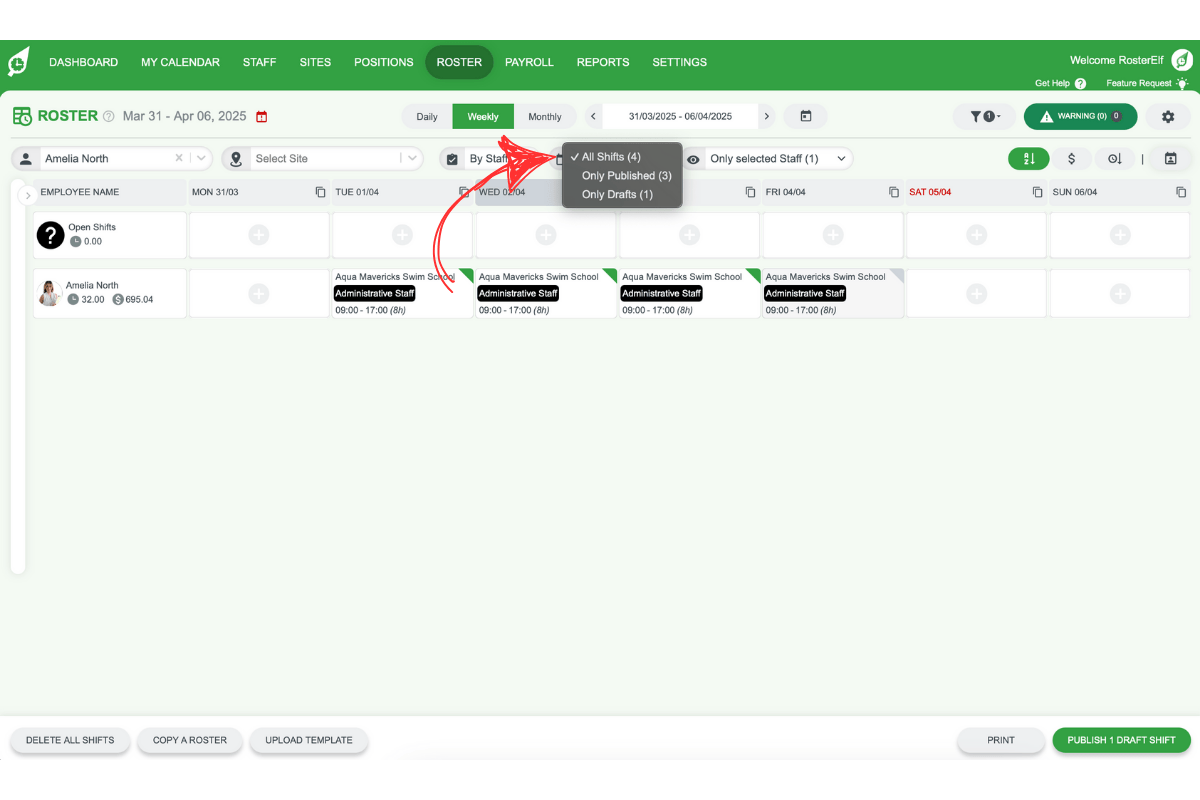The width and height of the screenshot is (1200, 800).
Task: Click the WARNING (0) status indicator
Action: 1080,116
